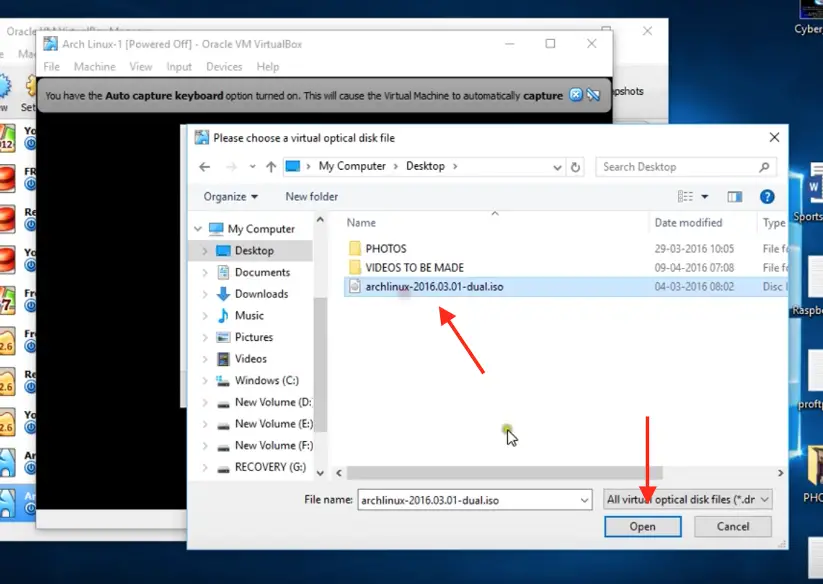Sort files by Date modified
The height and width of the screenshot is (584, 823).
688,222
